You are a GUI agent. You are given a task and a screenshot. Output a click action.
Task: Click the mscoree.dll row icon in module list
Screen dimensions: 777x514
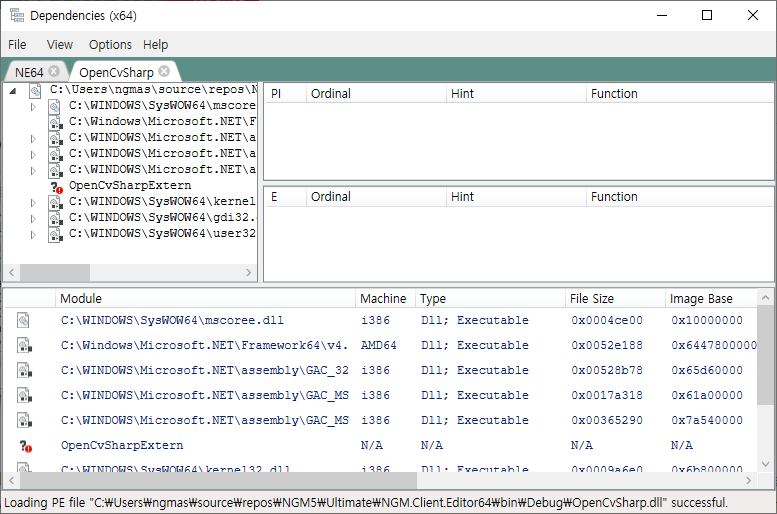point(23,320)
